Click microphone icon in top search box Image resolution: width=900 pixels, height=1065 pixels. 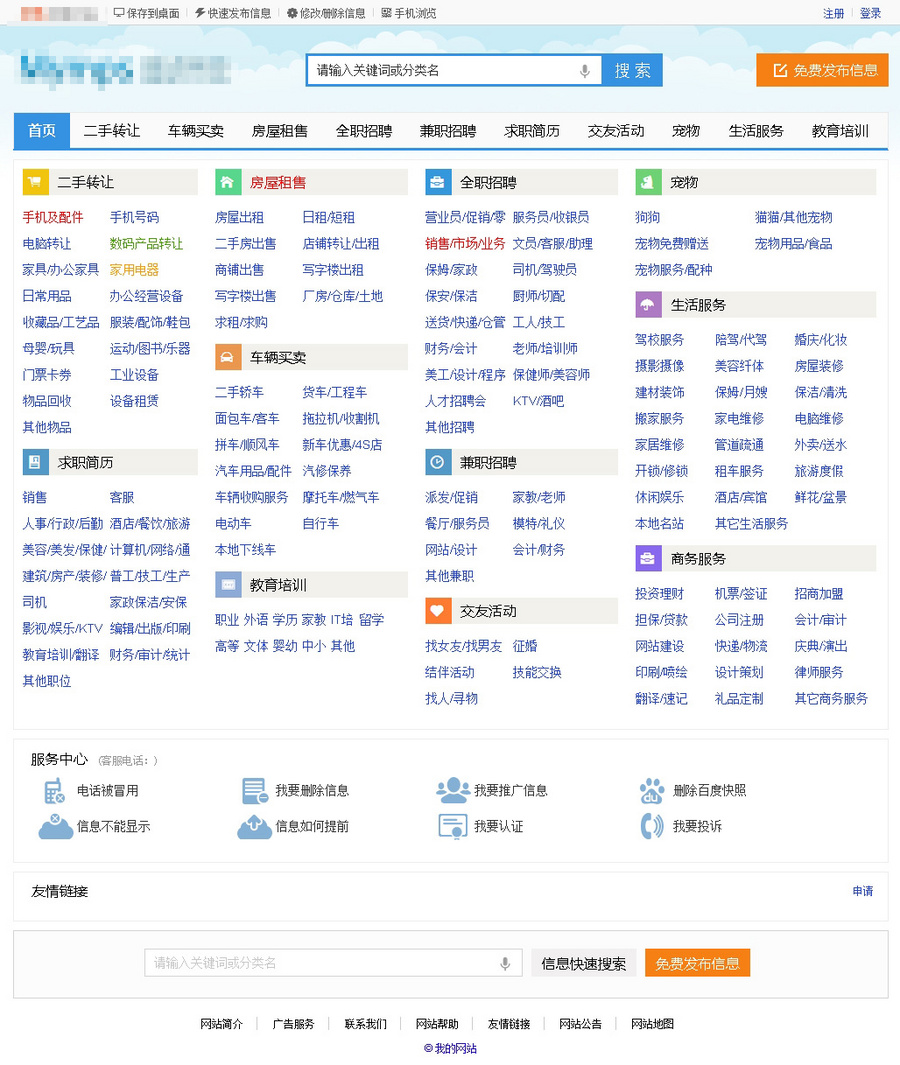[584, 71]
